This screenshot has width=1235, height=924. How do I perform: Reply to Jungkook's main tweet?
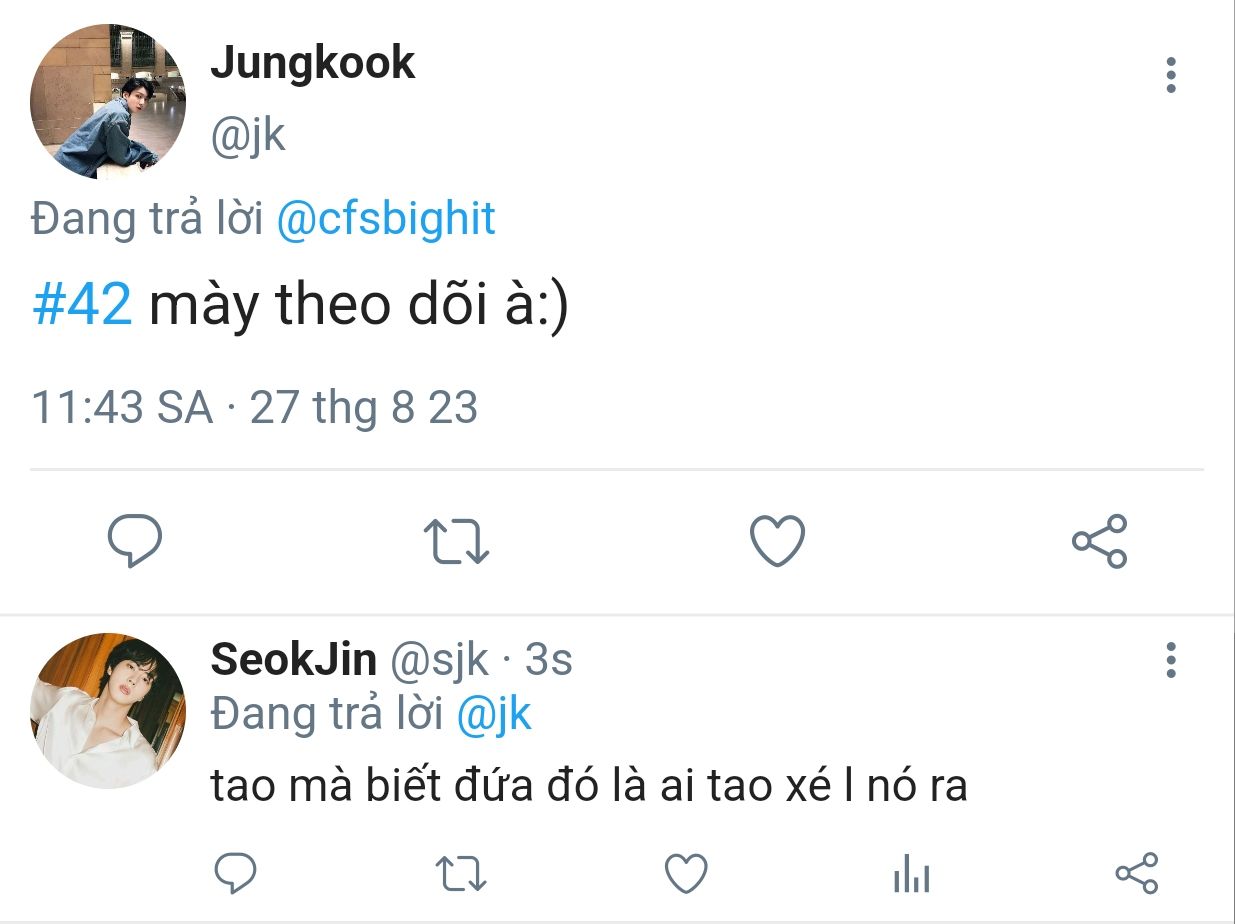[x=135, y=541]
